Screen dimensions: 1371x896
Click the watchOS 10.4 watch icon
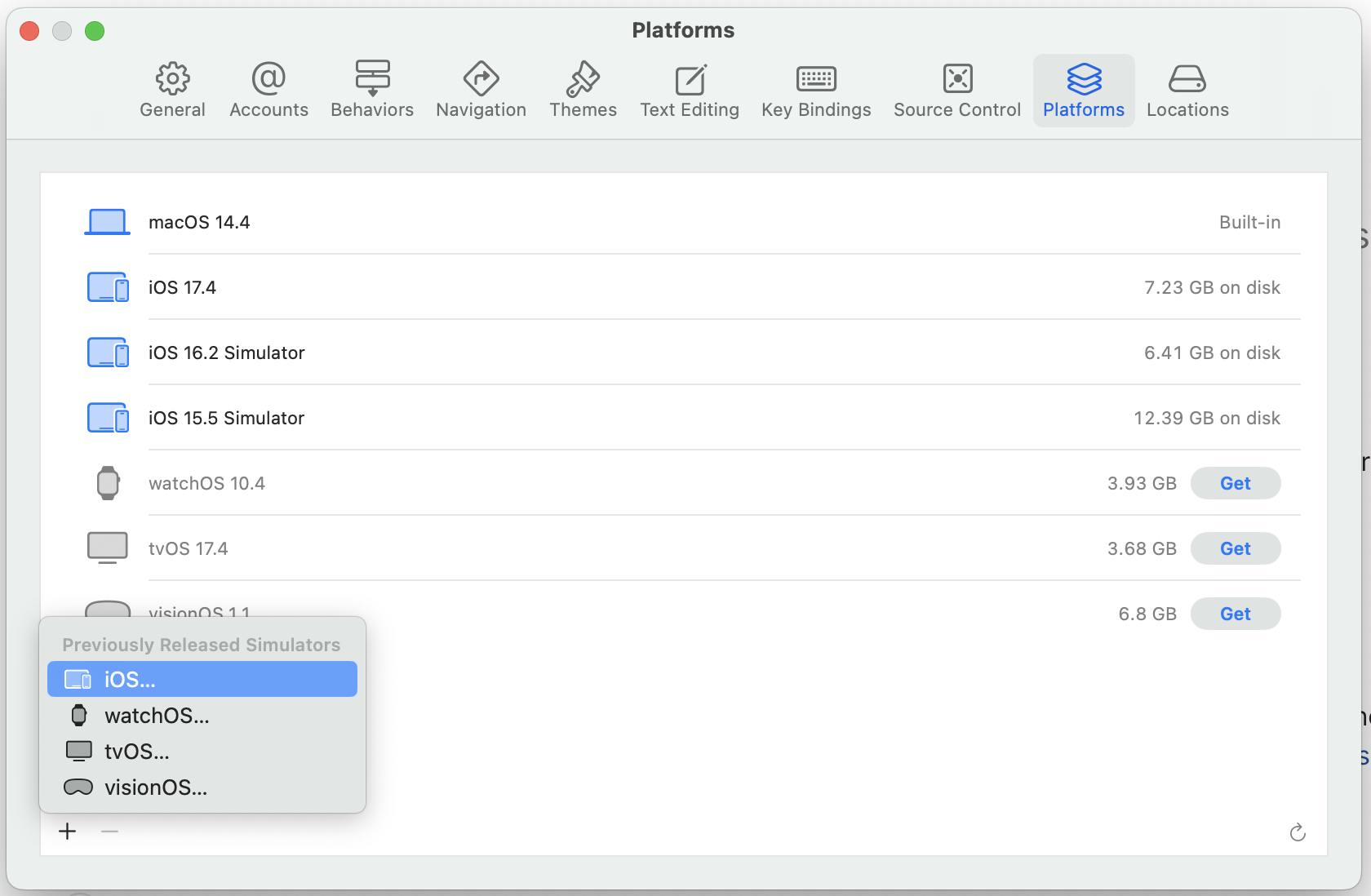point(108,483)
